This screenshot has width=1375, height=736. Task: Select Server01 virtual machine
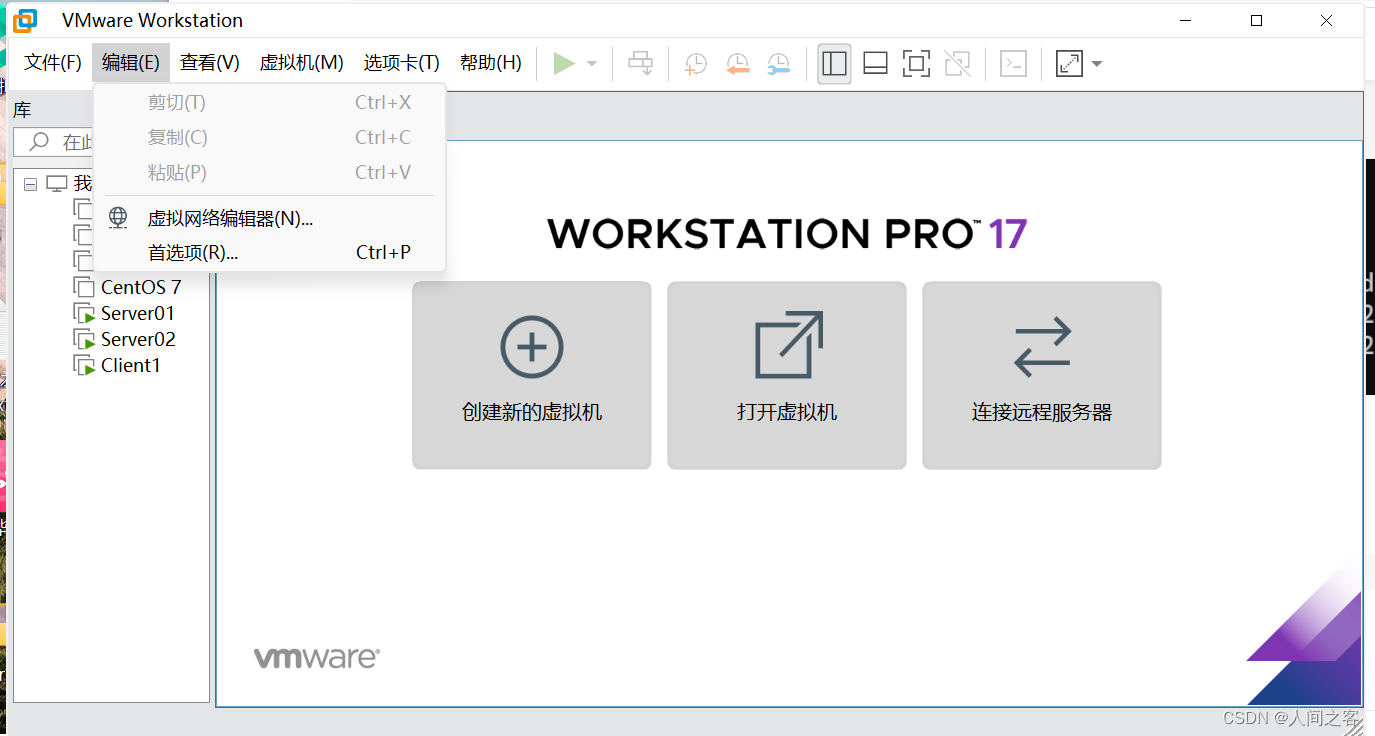[x=138, y=314]
